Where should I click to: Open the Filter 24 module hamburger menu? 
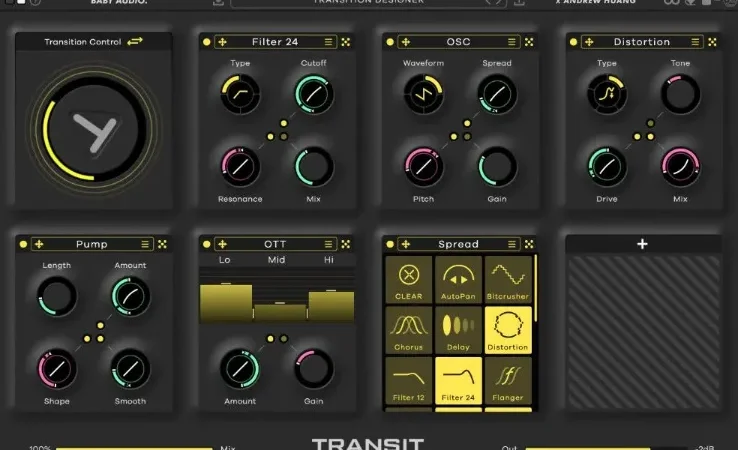click(x=328, y=42)
